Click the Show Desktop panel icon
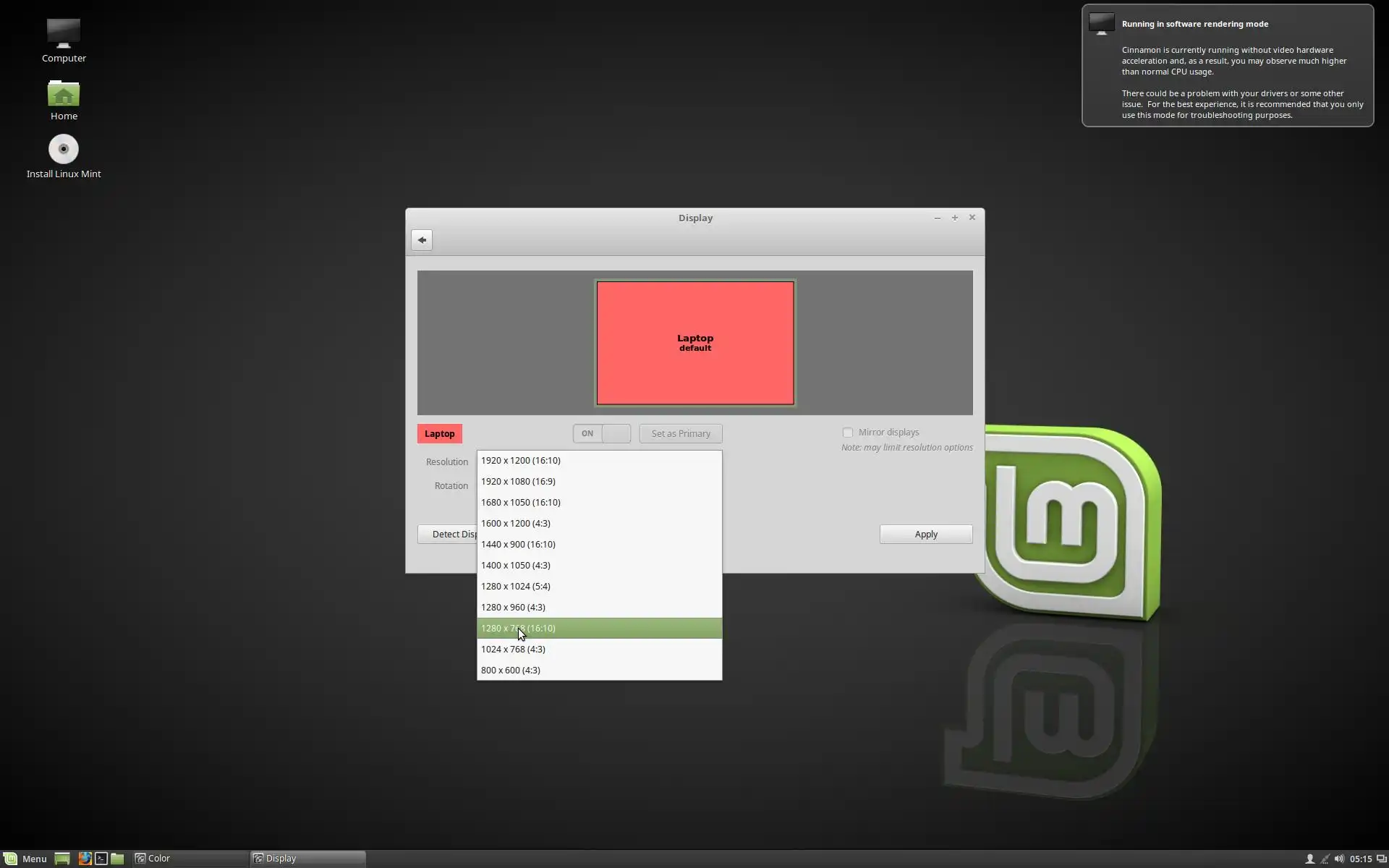This screenshot has height=868, width=1389. point(62,859)
